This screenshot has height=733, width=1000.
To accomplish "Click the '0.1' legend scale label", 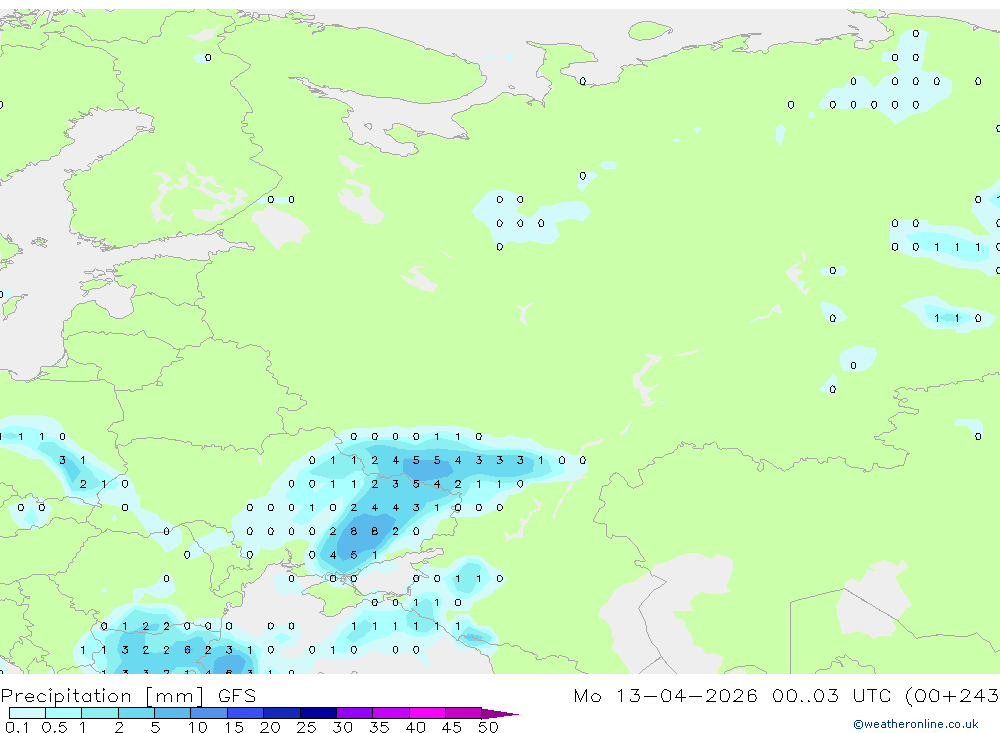I will [17, 727].
